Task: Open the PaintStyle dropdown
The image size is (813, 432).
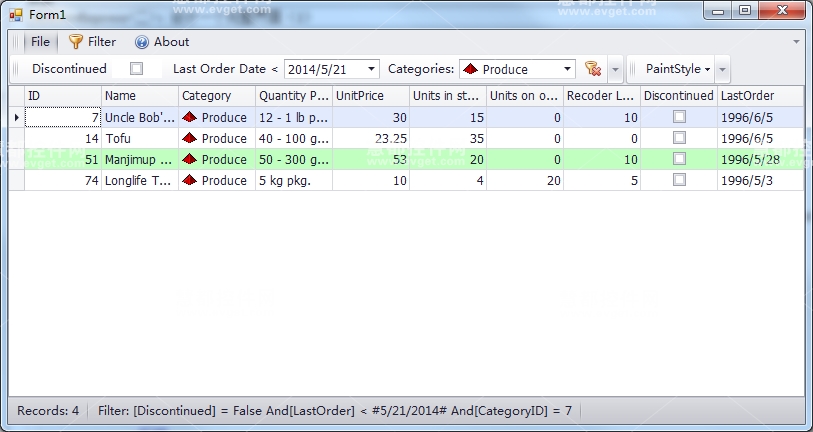Action: [677, 69]
